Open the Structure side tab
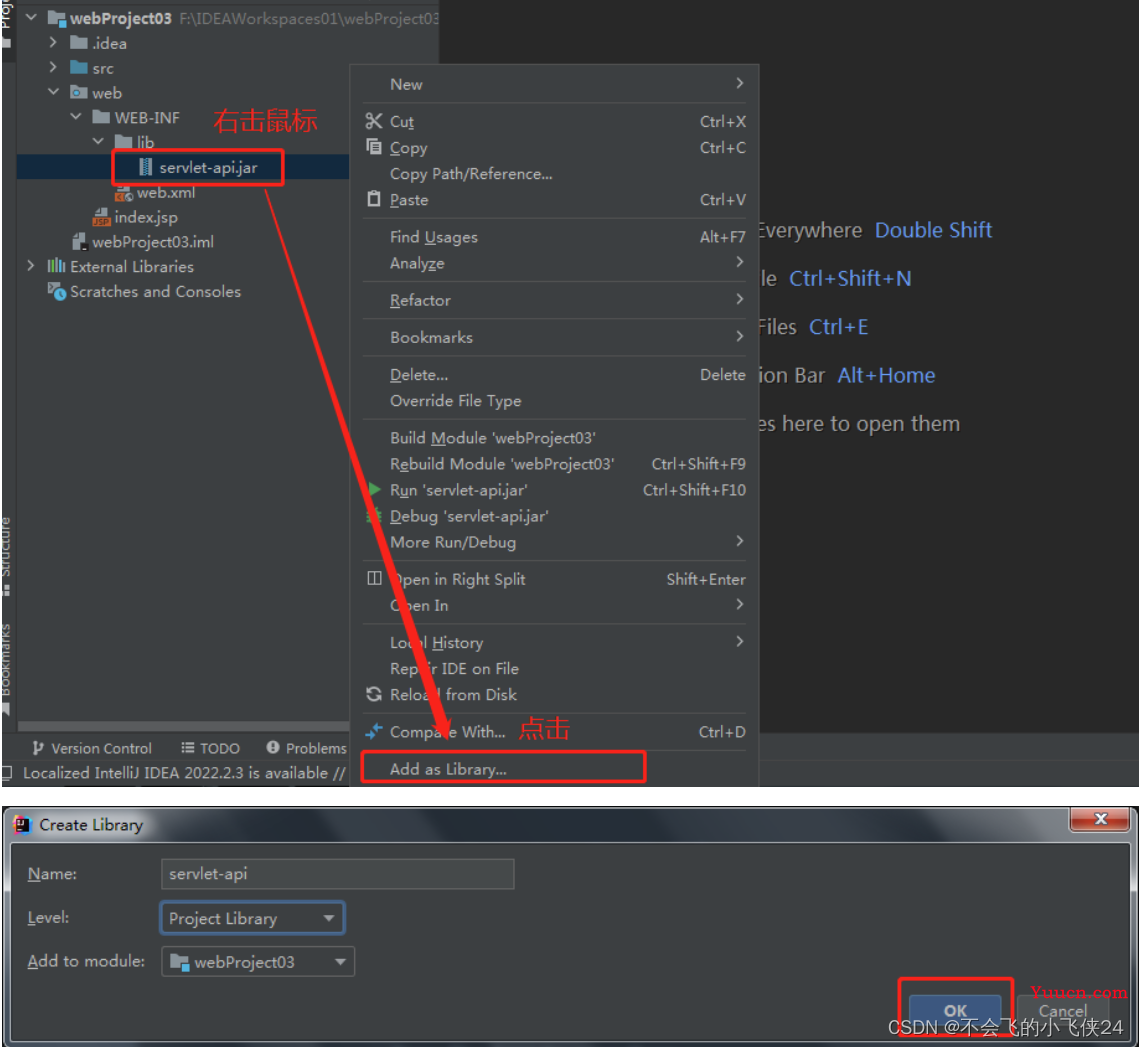The image size is (1140, 1047). tap(7, 556)
